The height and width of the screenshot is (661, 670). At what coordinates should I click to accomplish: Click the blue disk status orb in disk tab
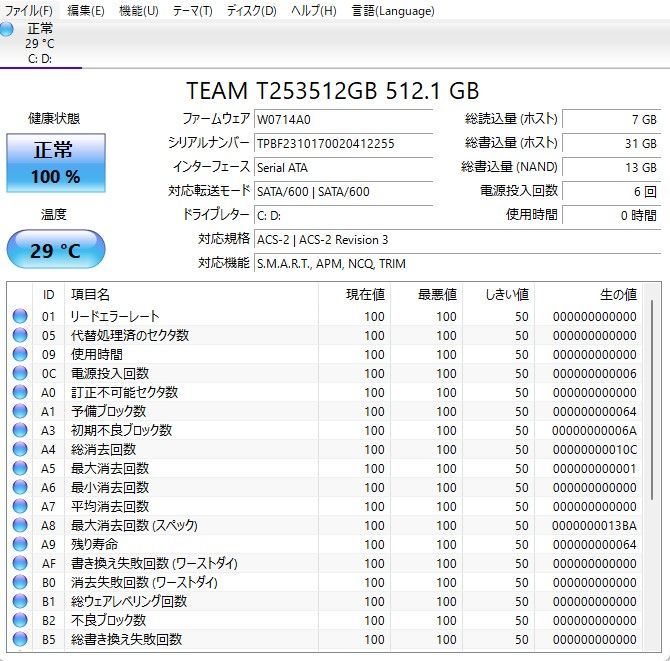pos(6,29)
